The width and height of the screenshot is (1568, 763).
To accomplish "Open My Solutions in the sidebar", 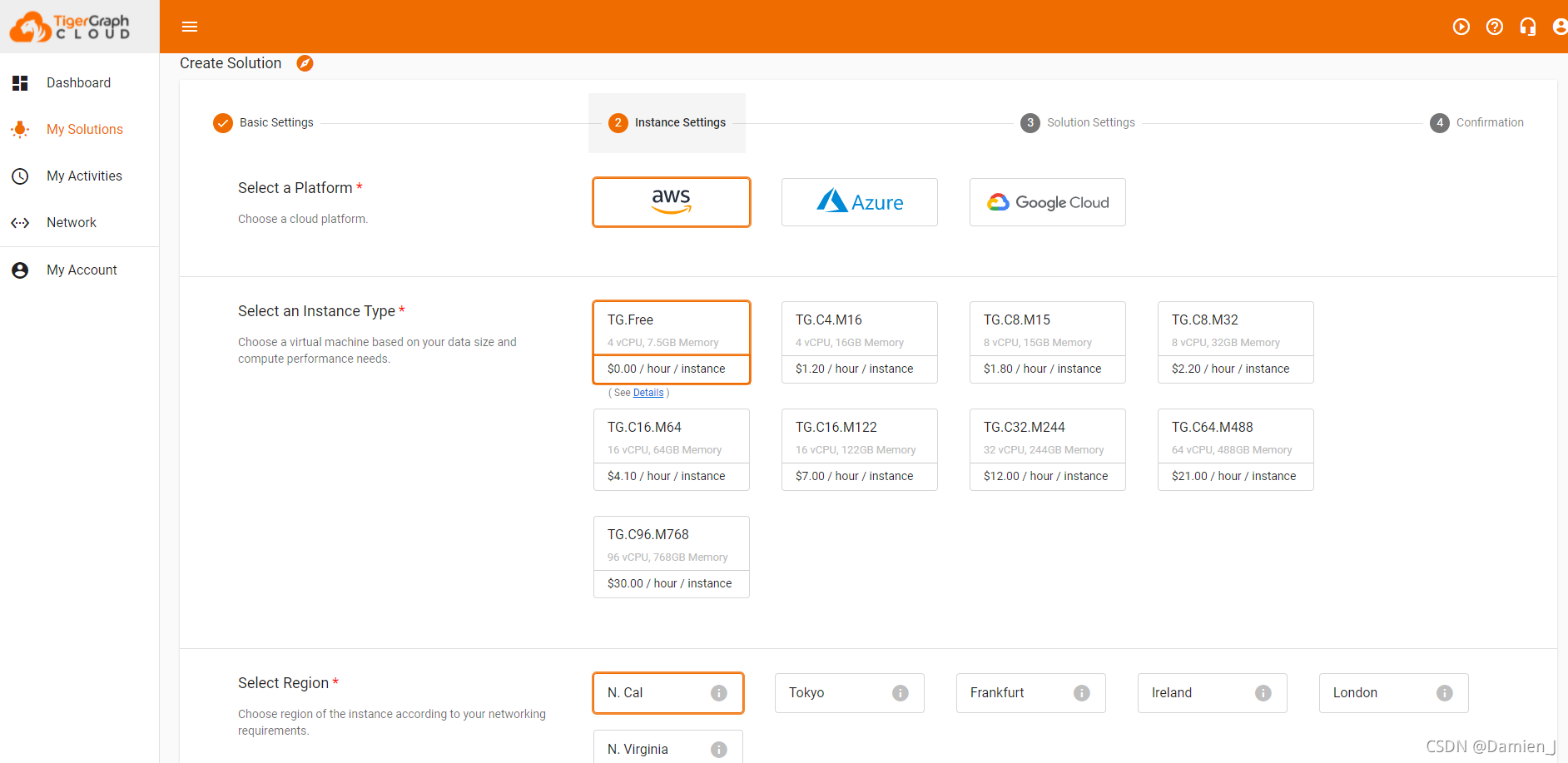I will pyautogui.click(x=80, y=130).
